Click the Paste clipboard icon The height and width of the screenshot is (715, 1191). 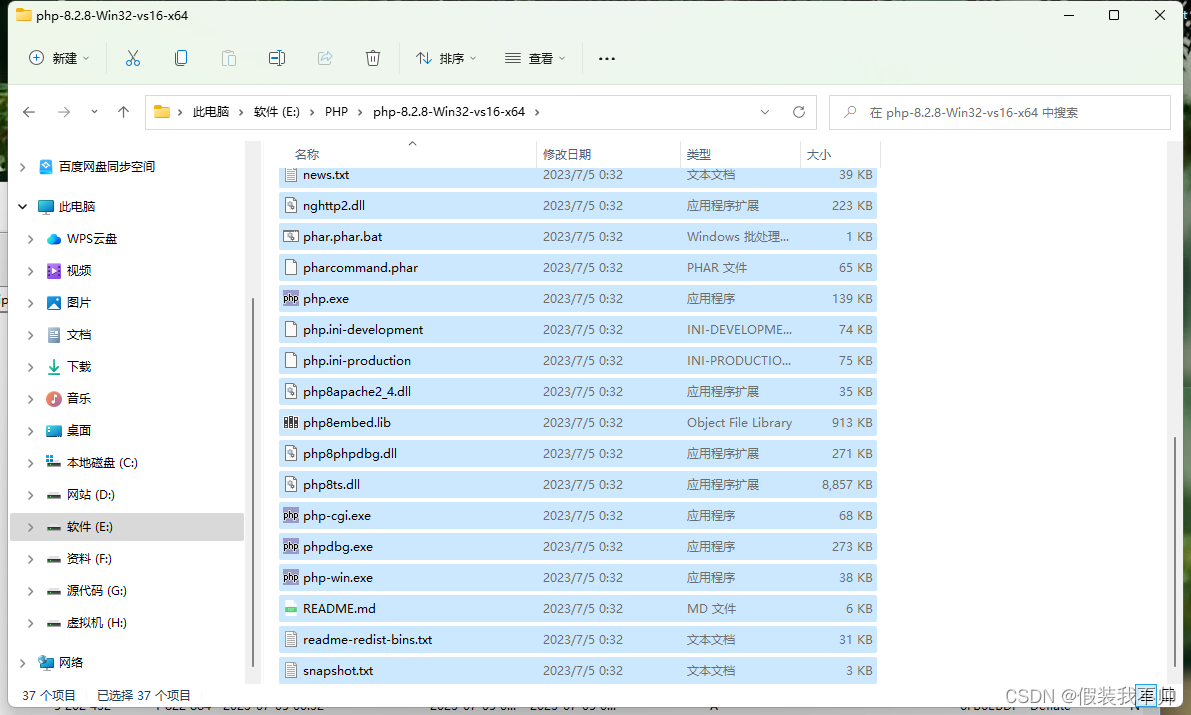229,59
